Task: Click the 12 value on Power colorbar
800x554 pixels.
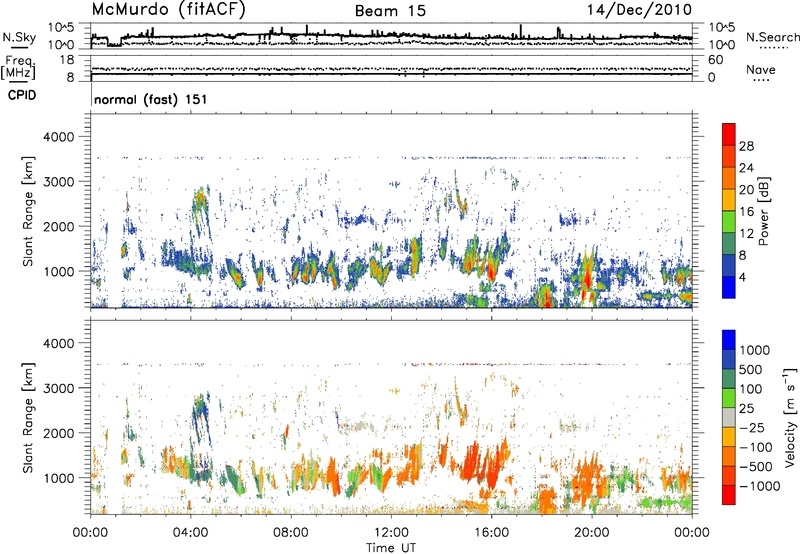Action: click(x=746, y=234)
